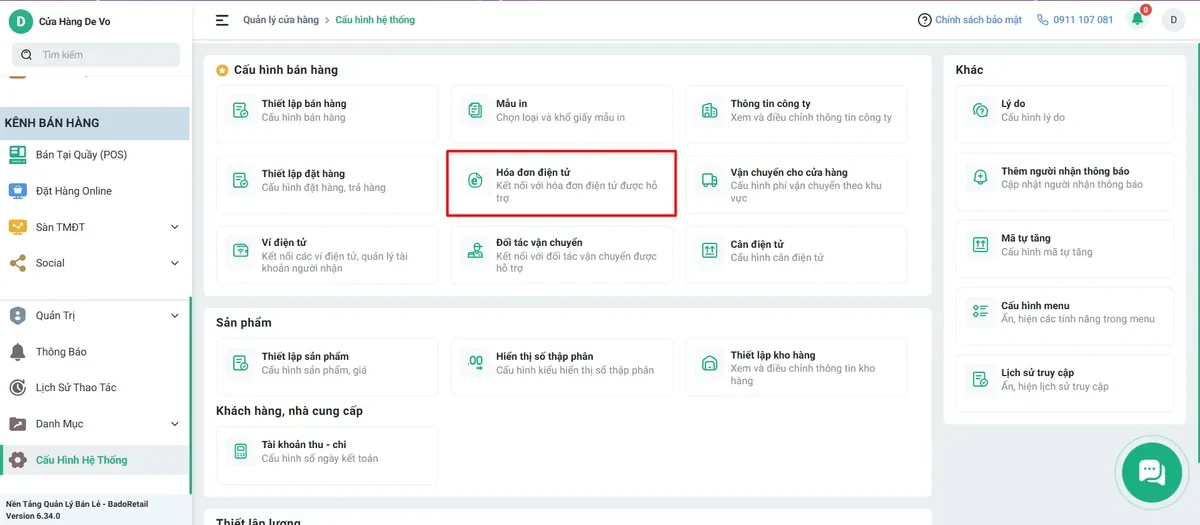Click the Thêm người nhận thông báo title

1065,171
